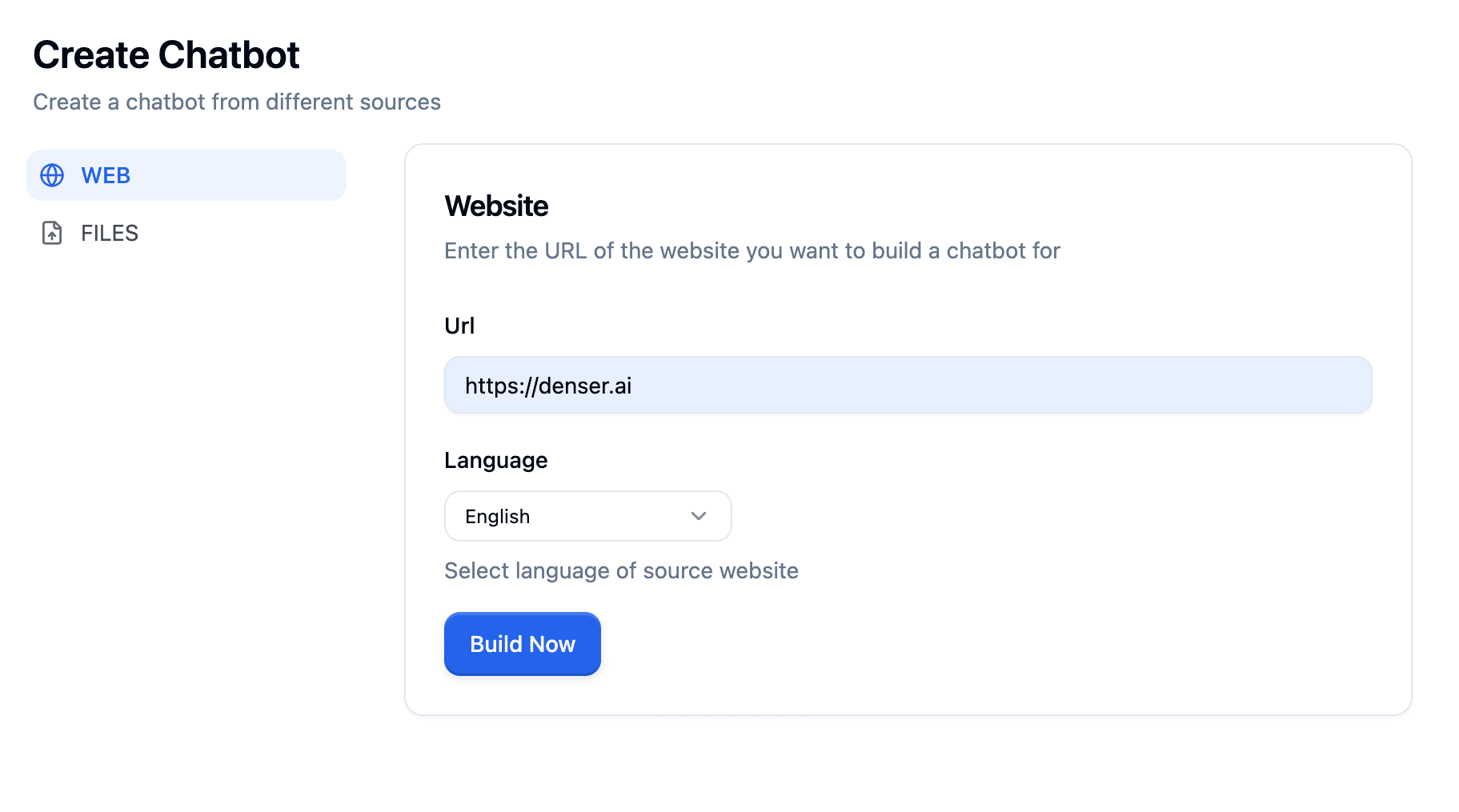Switch to the FILES source tab
Viewport: 1459px width, 812px height.
point(108,233)
